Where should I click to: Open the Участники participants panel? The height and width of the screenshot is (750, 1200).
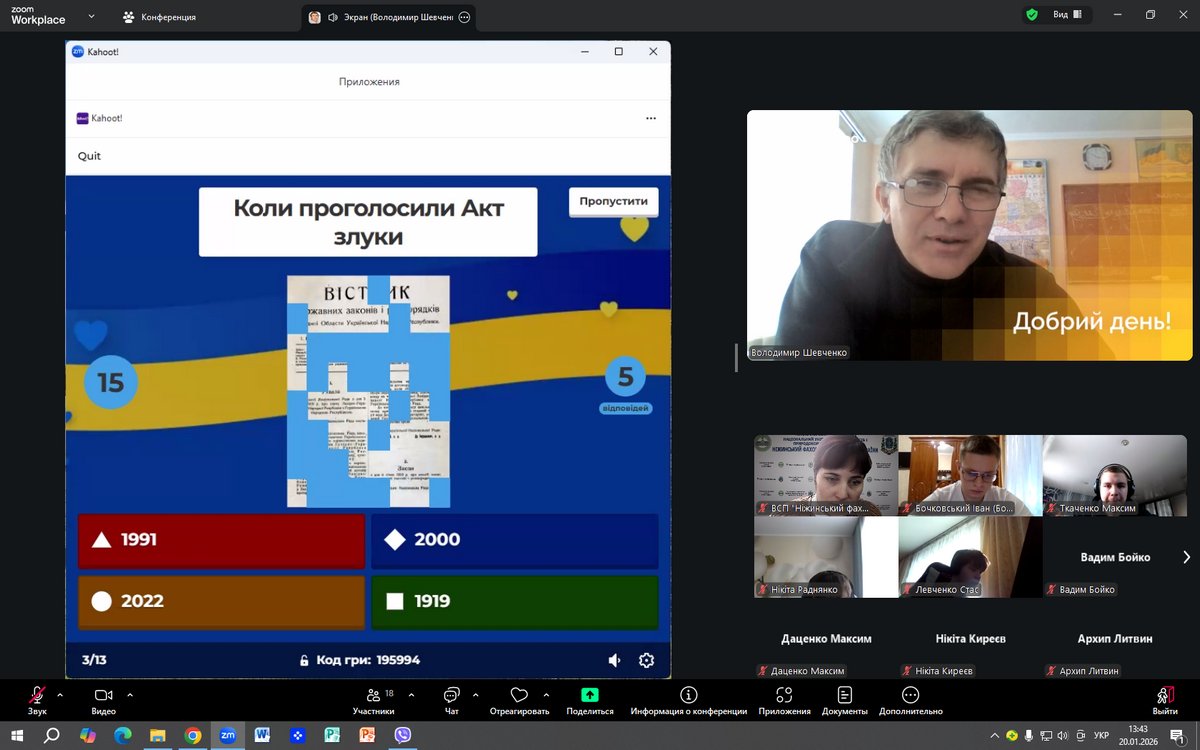[x=373, y=696]
